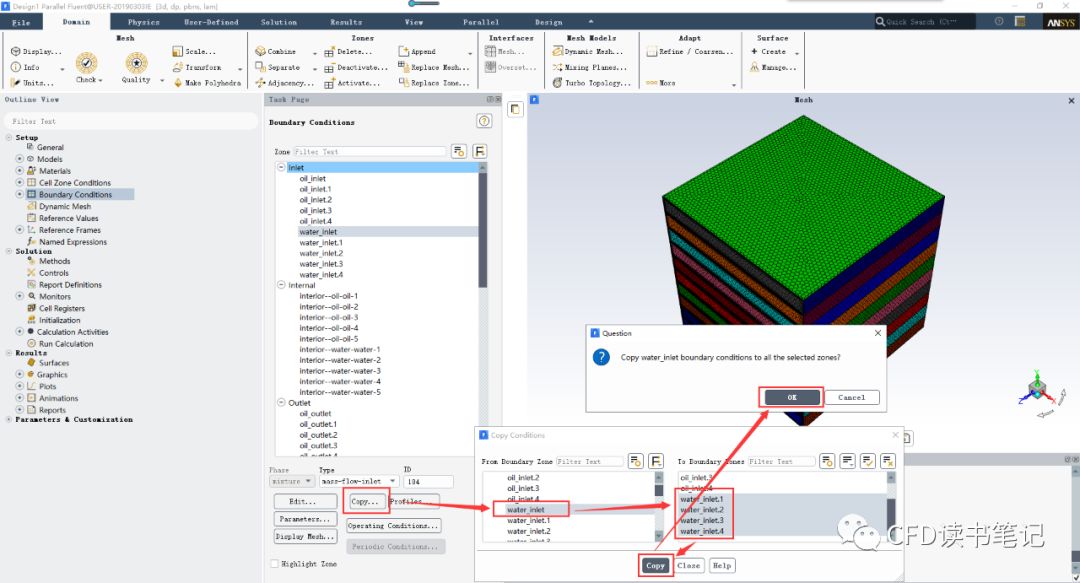Open Mixing Planes
Image resolution: width=1080 pixels, height=583 pixels.
pyautogui.click(x=590, y=68)
